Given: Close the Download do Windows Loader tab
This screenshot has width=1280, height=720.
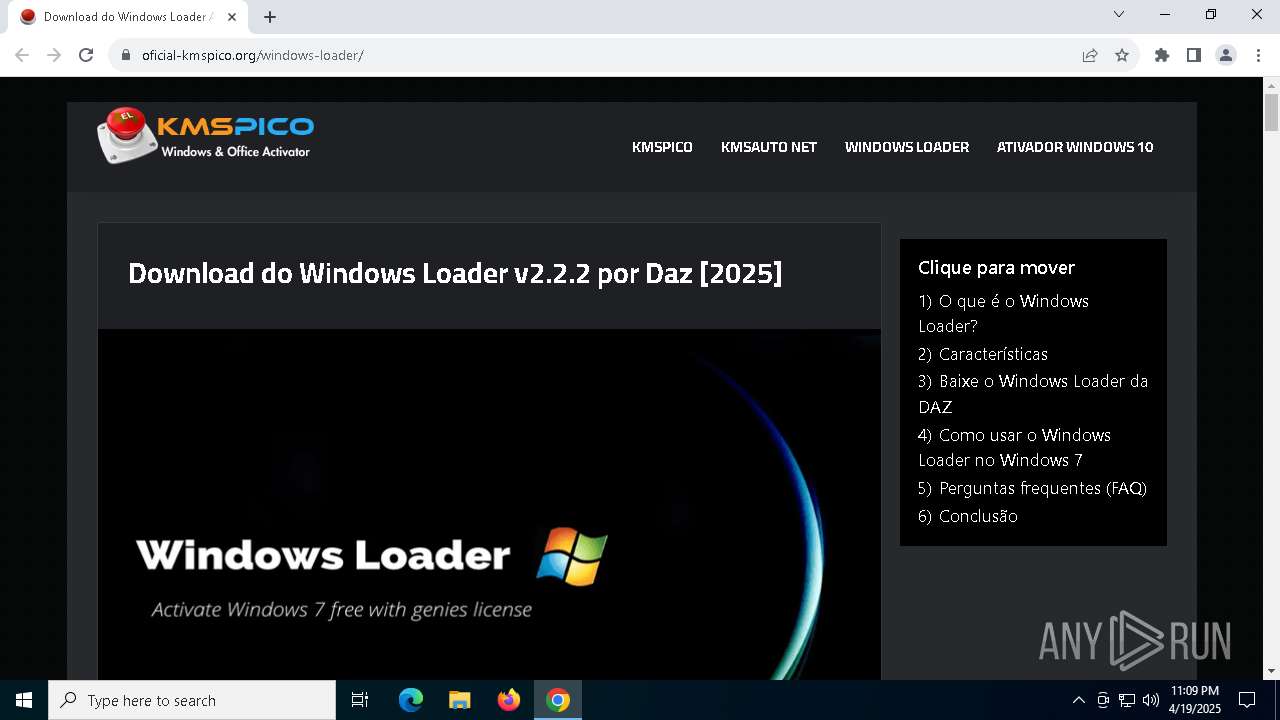Looking at the screenshot, I should 232,17.
